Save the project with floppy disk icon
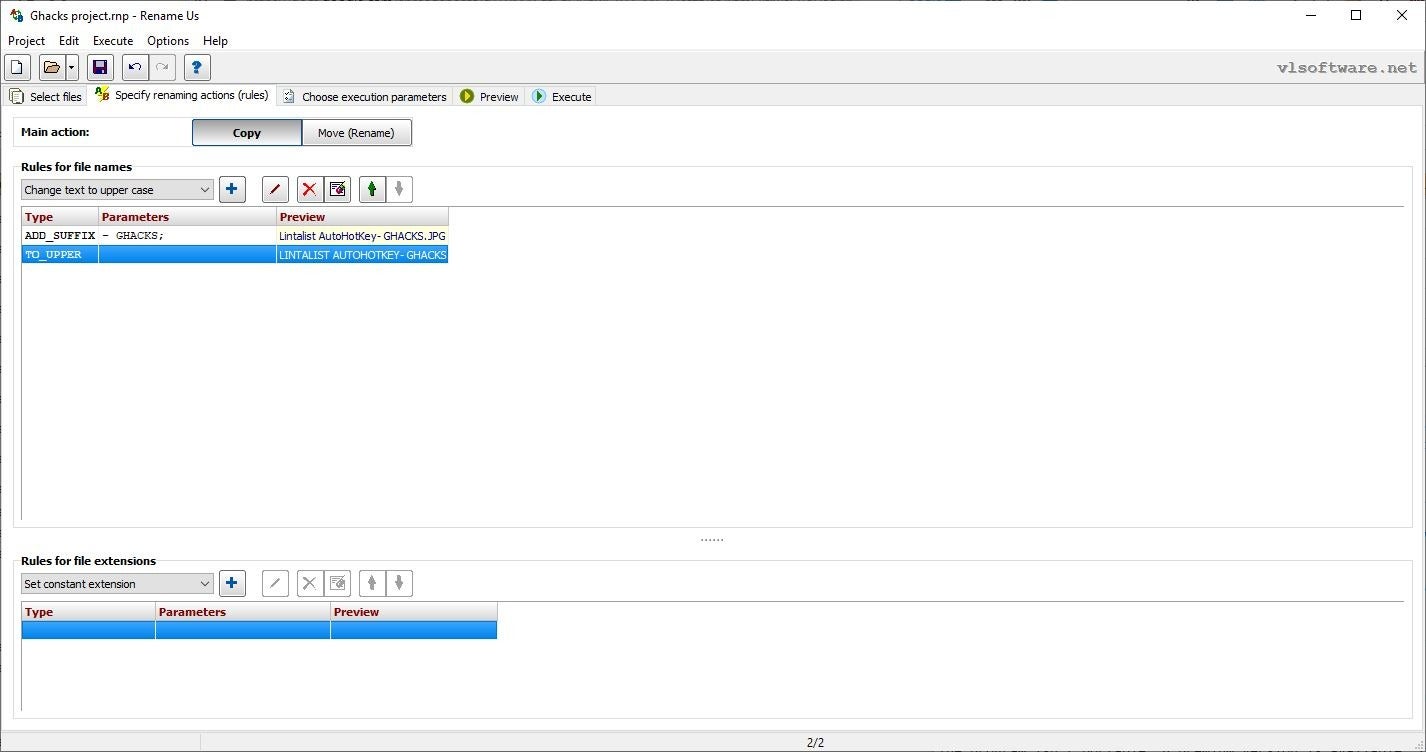 click(100, 68)
